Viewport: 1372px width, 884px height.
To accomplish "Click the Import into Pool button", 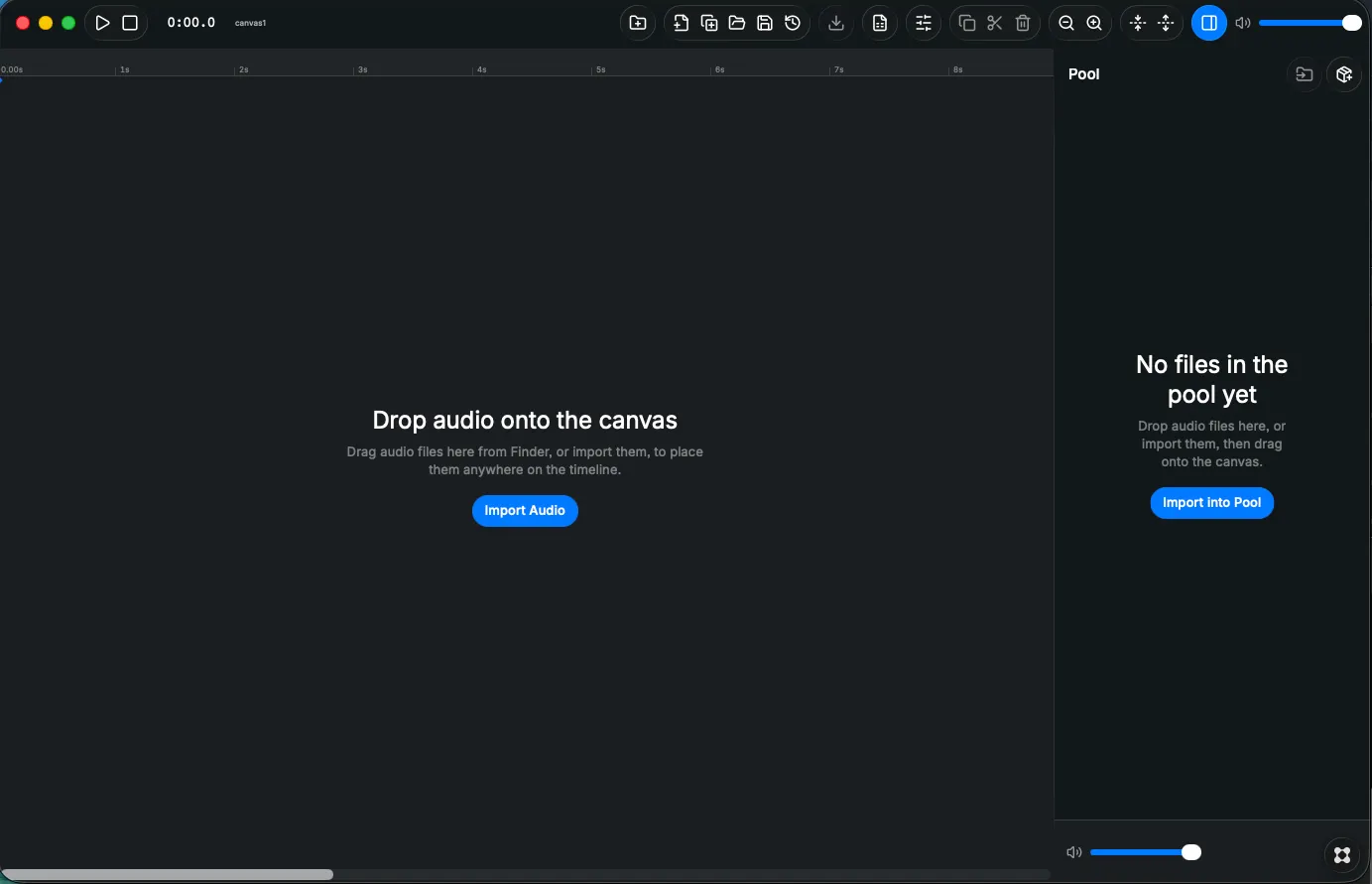I will pyautogui.click(x=1211, y=502).
